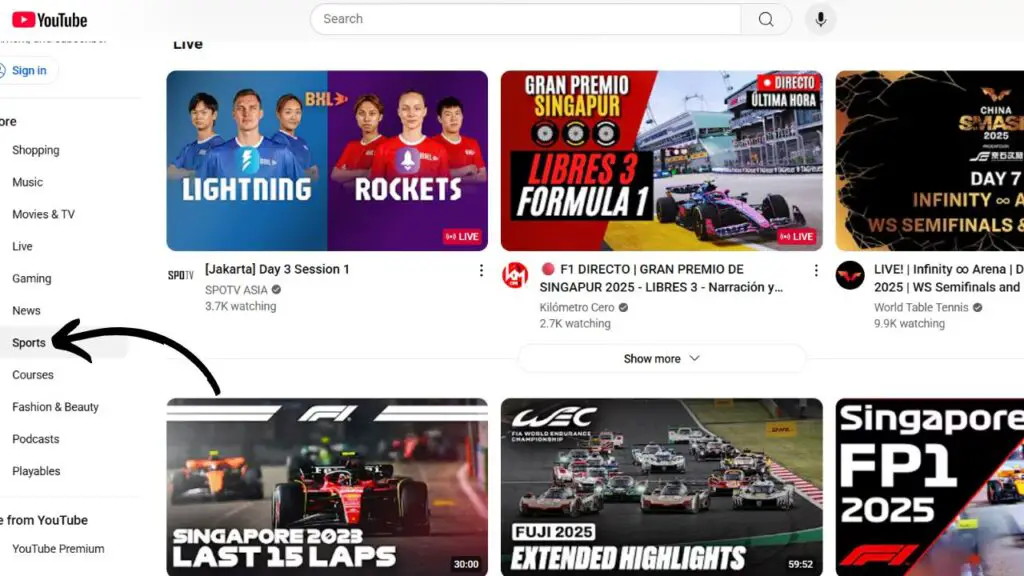Play the Lightning vs Rockets live thumbnail

327,160
